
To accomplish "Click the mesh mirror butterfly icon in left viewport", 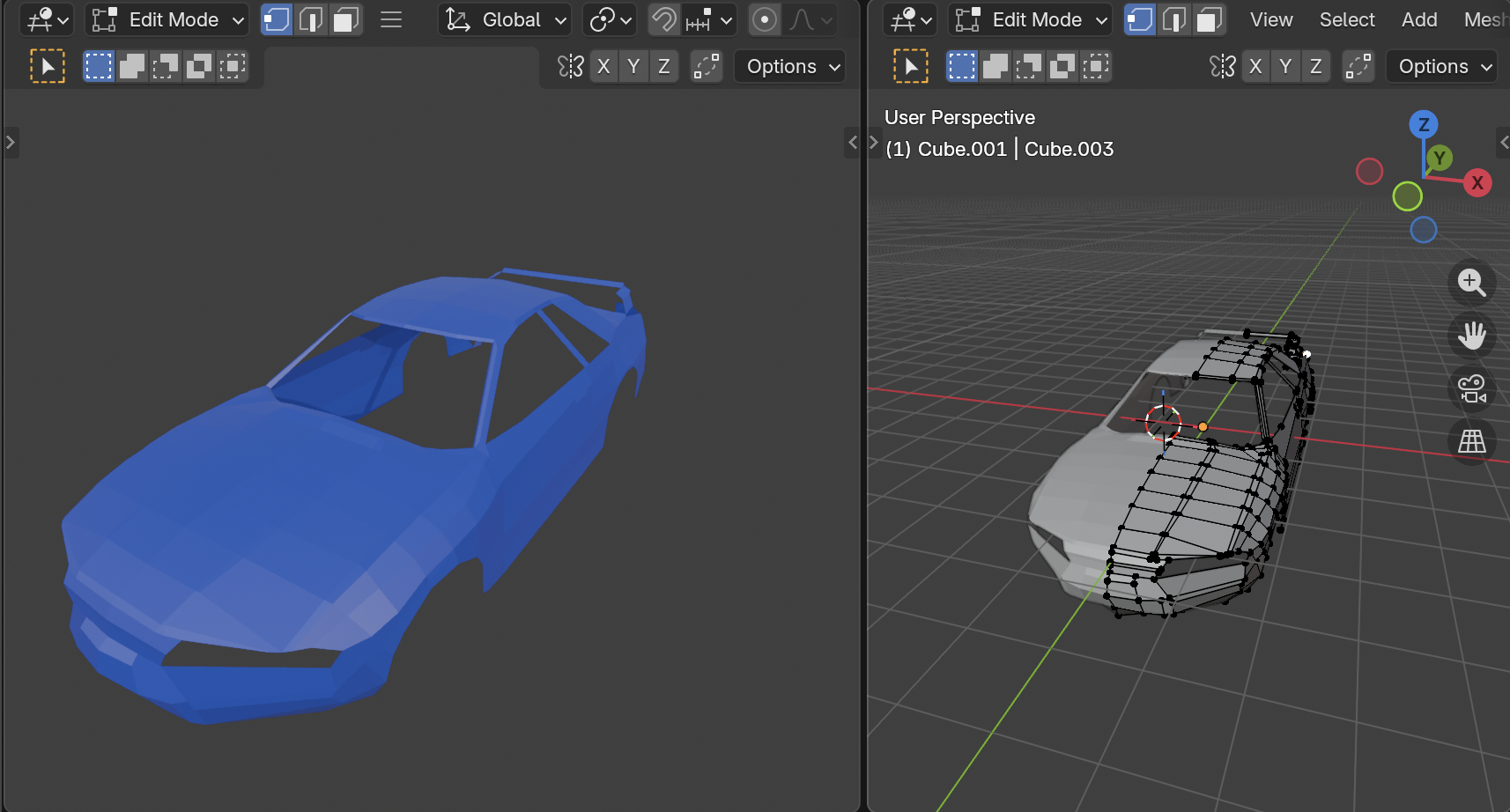I will pyautogui.click(x=571, y=66).
